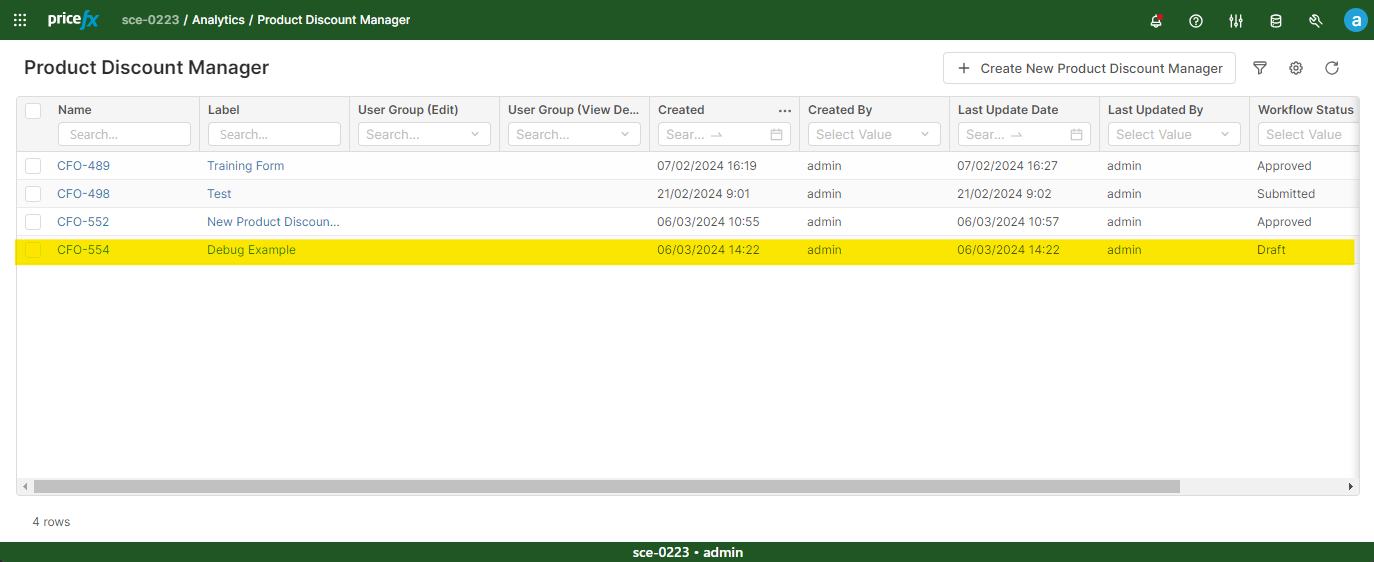Open Created By Select Value dropdown
Screen dimensions: 1374x562
(874, 134)
